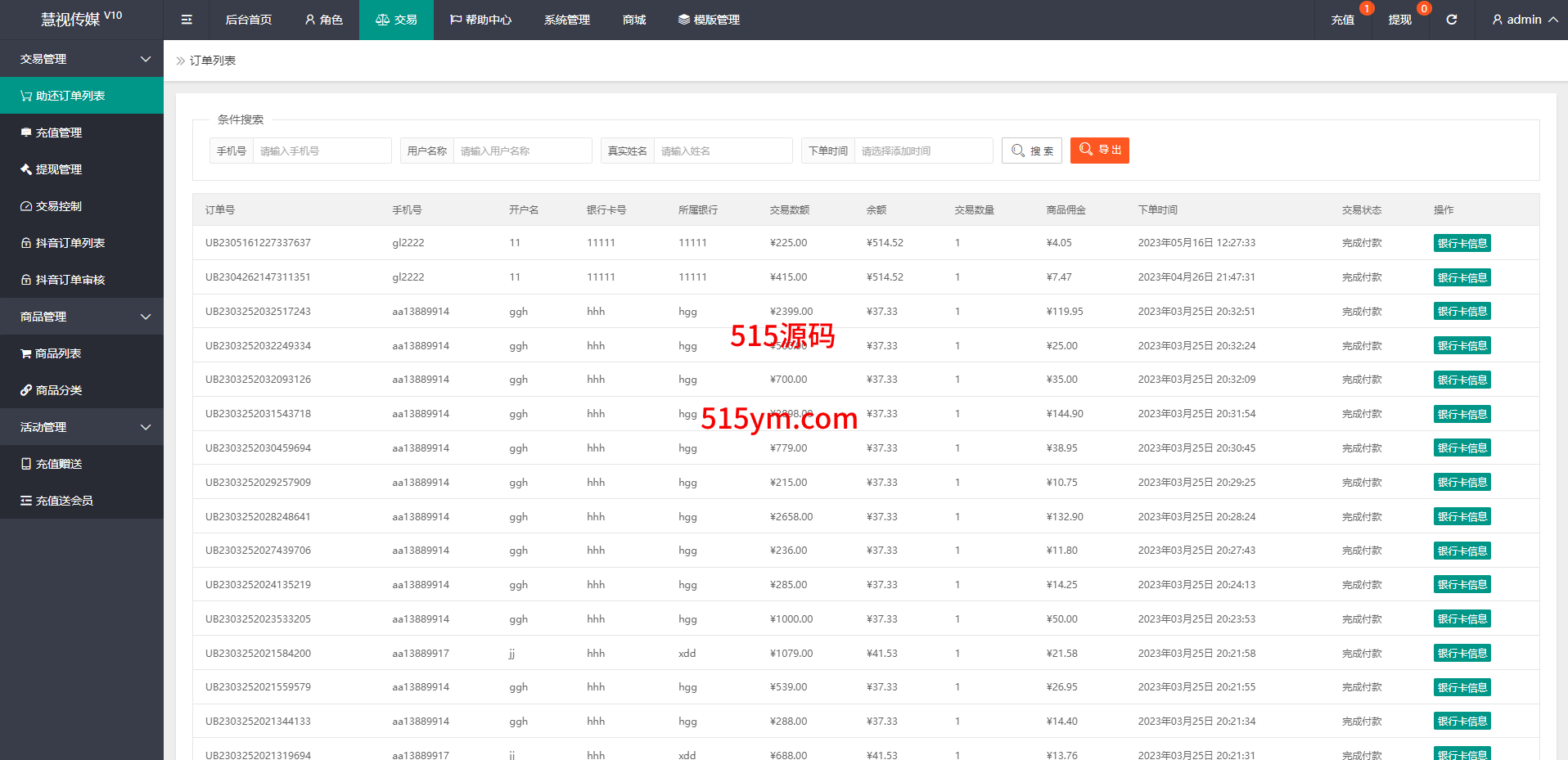The image size is (1568, 760).
Task: Click the 手机号 input field
Action: [x=322, y=151]
